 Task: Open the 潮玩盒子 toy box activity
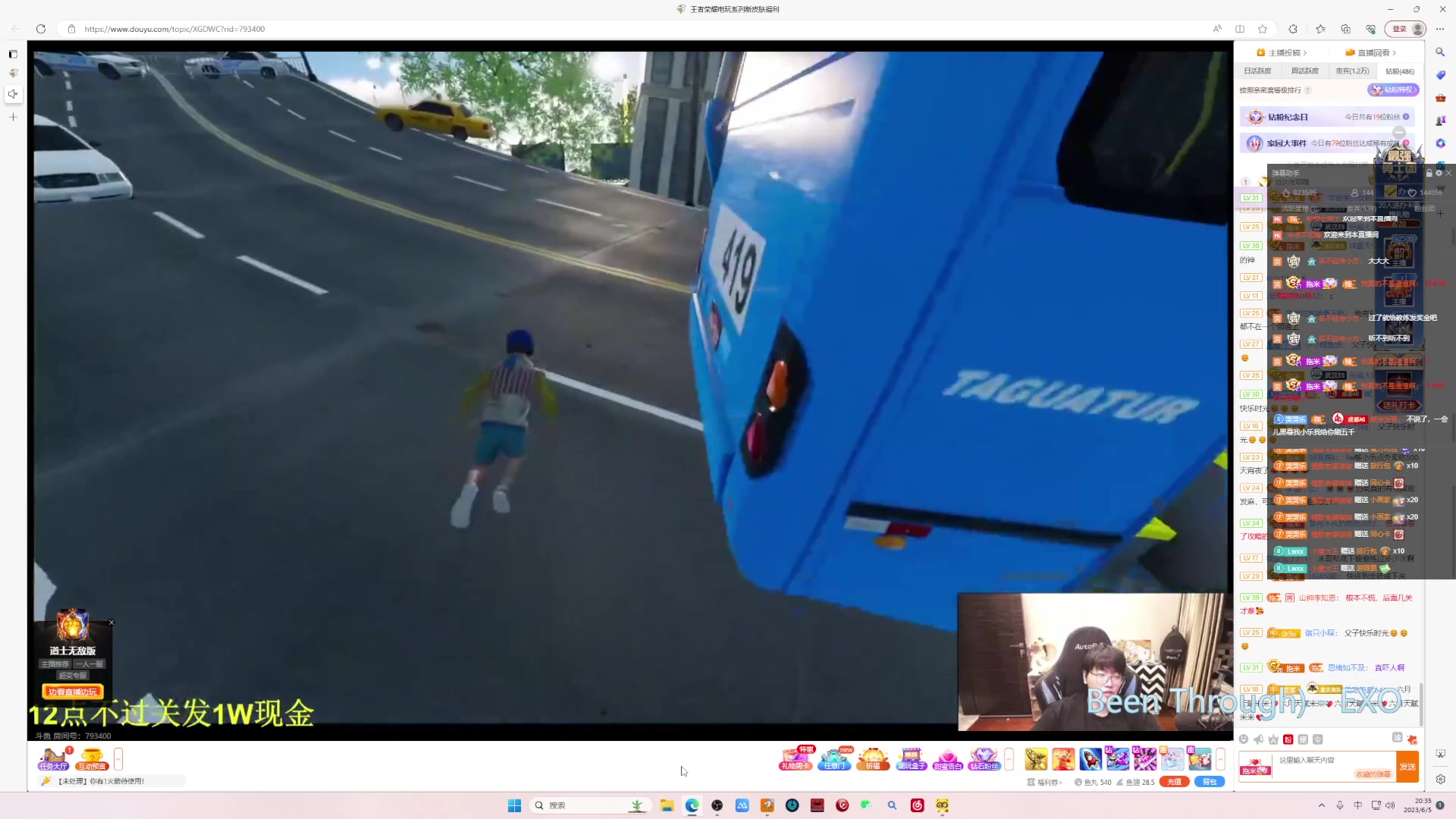(x=911, y=759)
